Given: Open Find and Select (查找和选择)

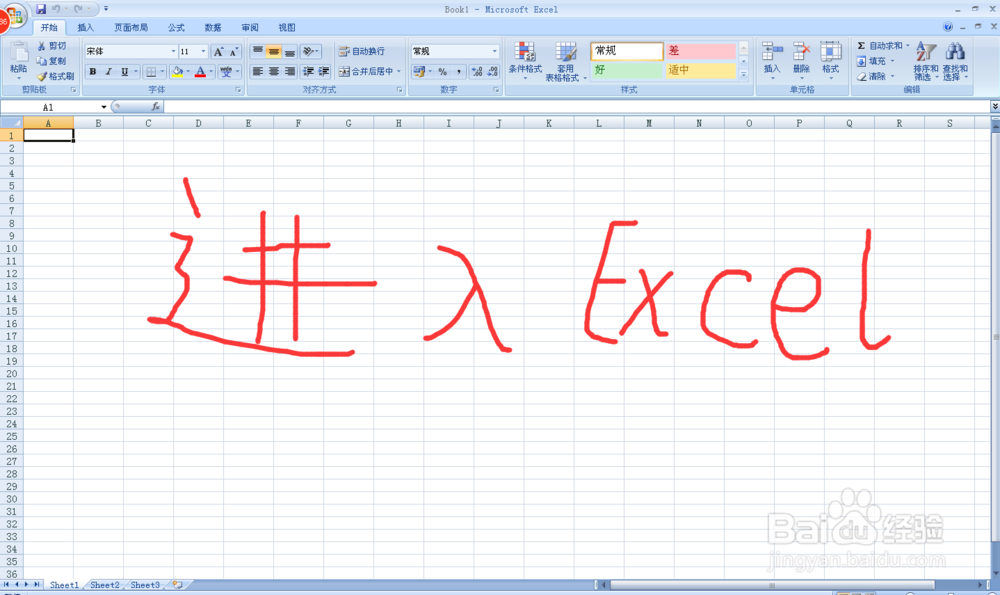Looking at the screenshot, I should pos(955,61).
